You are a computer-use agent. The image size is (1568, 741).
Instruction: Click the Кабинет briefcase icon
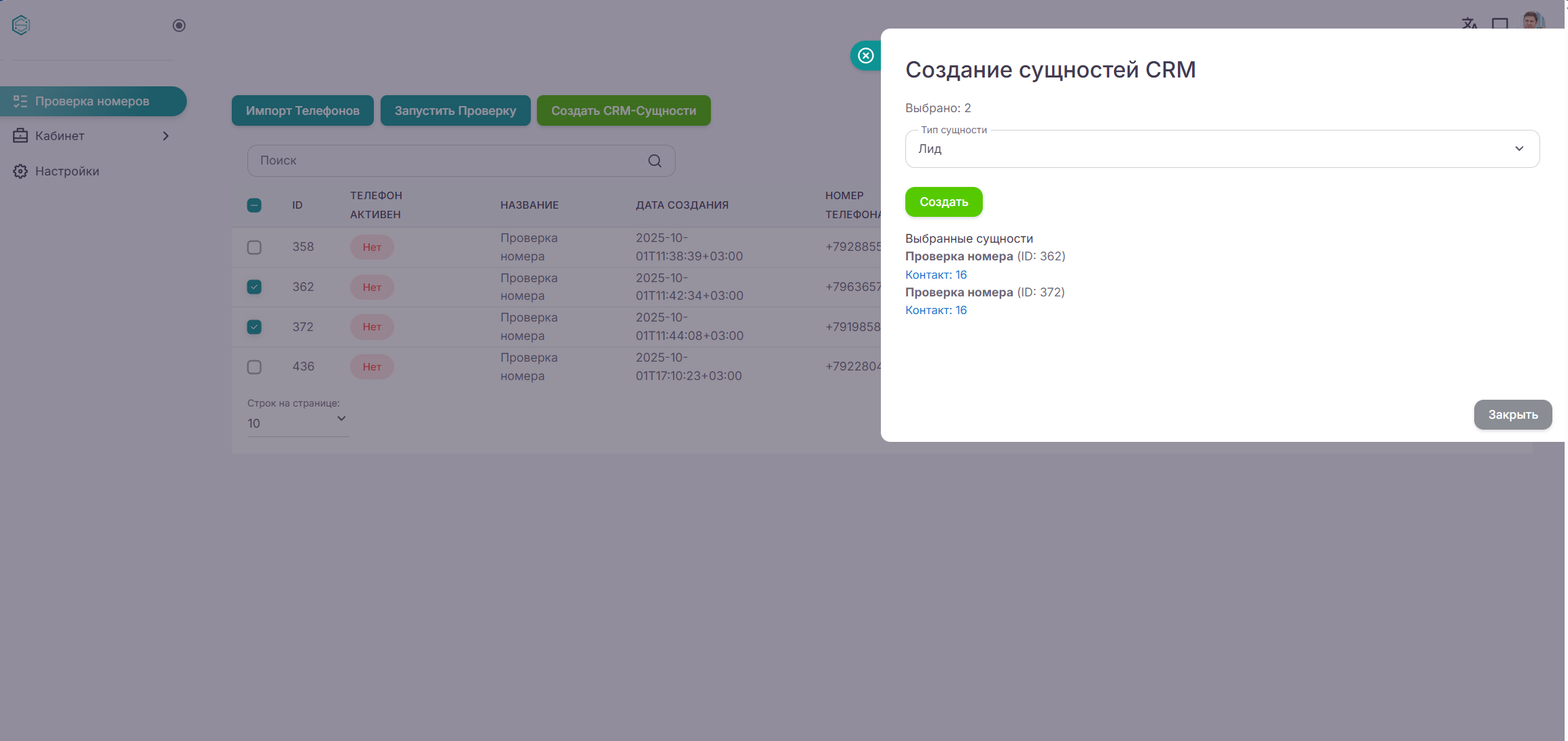click(20, 136)
